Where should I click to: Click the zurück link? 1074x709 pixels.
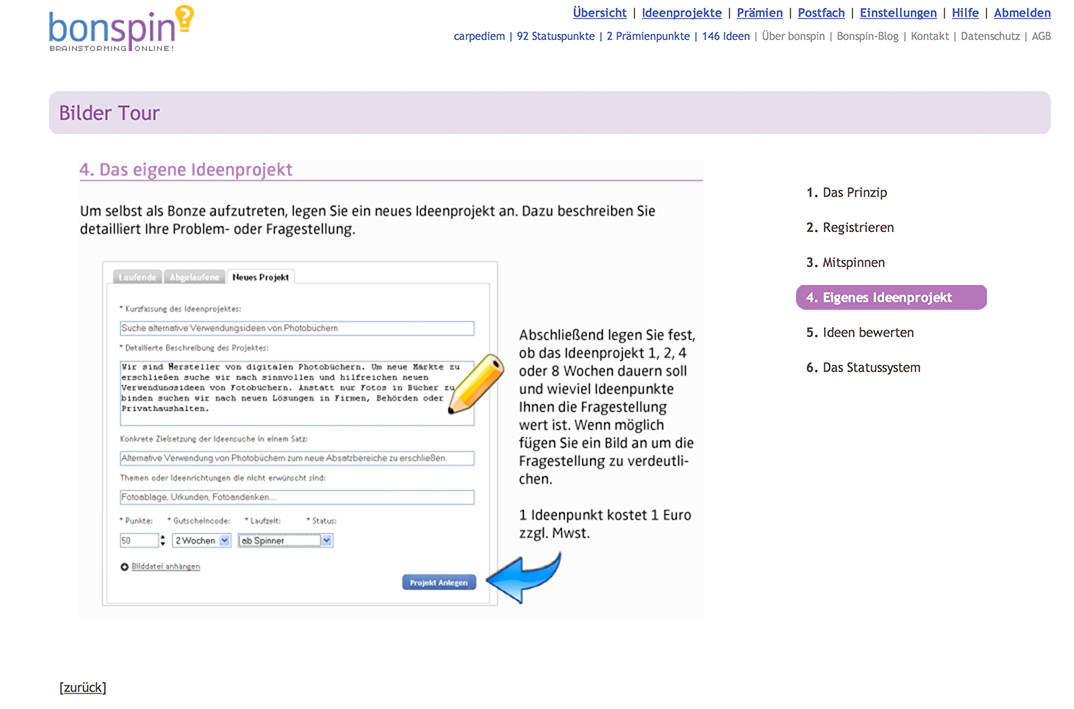tap(83, 687)
